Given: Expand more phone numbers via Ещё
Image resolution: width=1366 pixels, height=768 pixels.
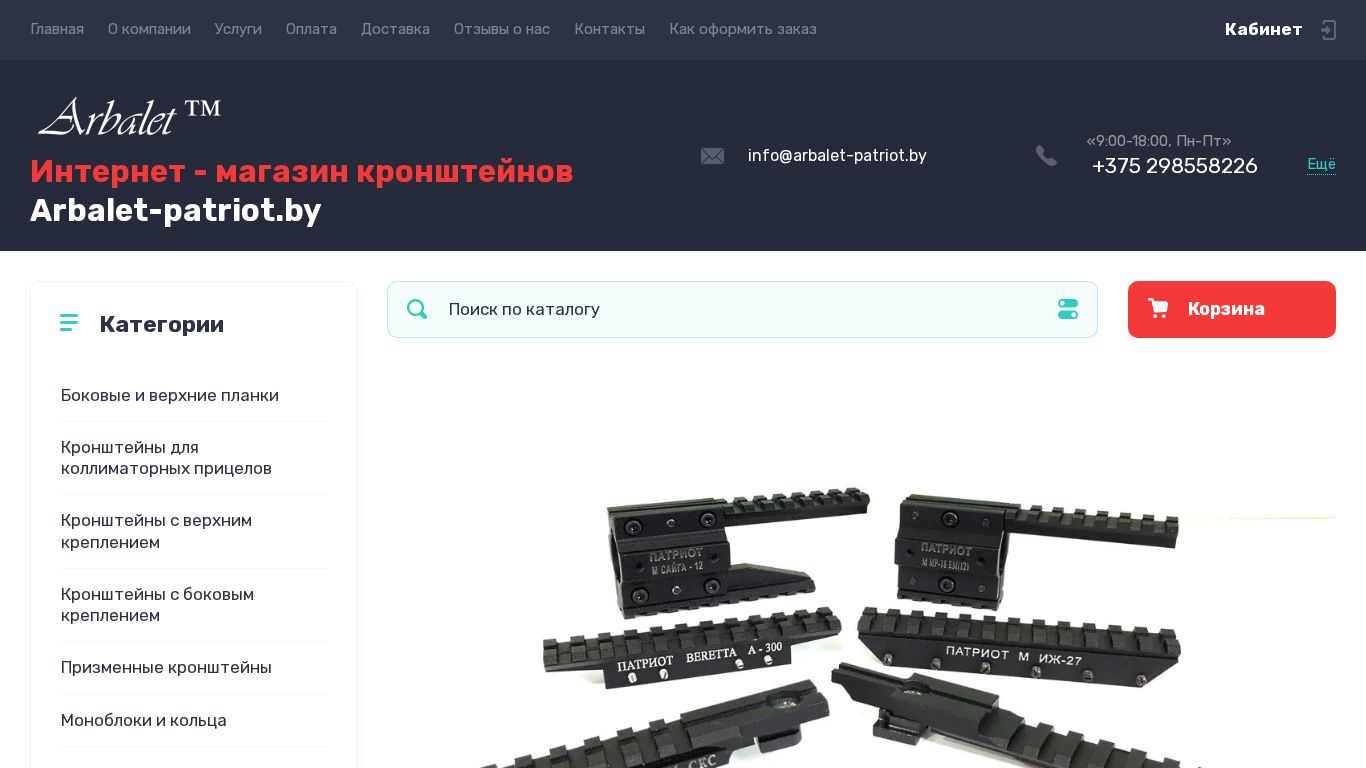Looking at the screenshot, I should tap(1321, 165).
